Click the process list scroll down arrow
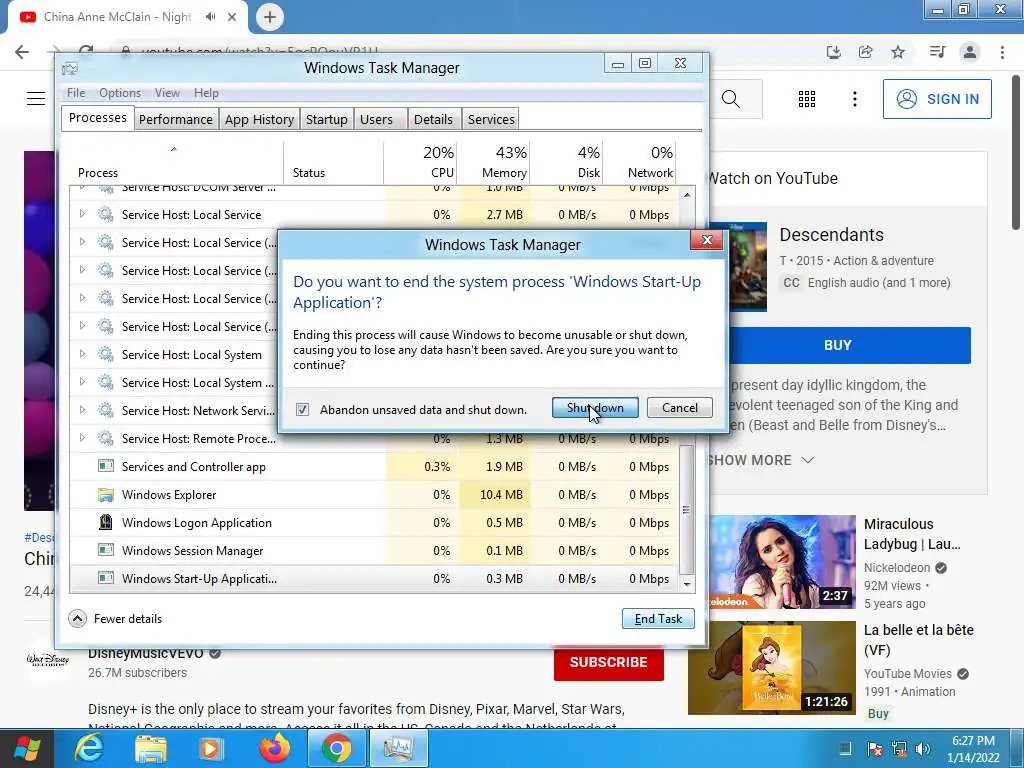 687,584
